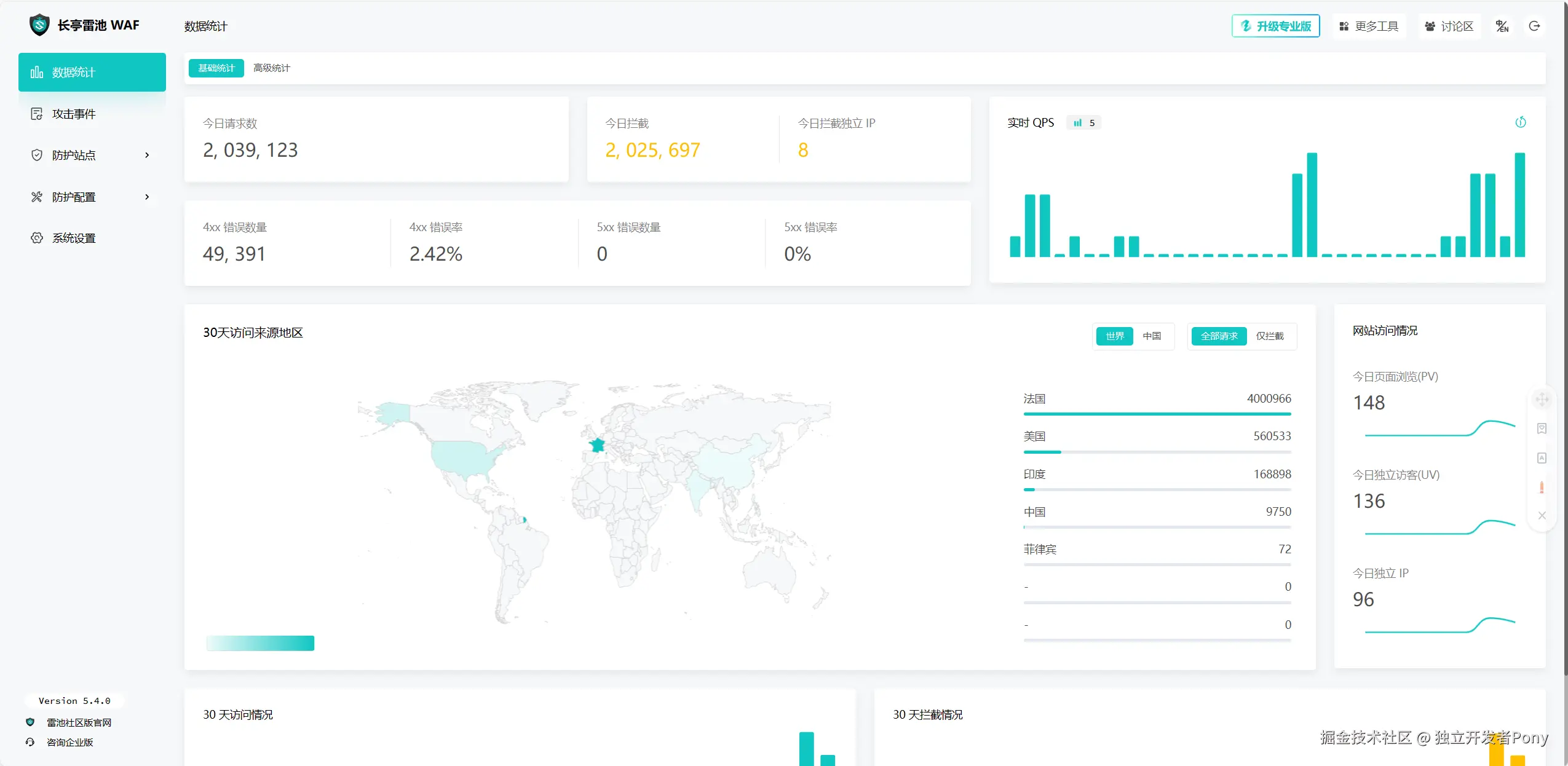Image resolution: width=1568 pixels, height=766 pixels.
Task: Switch map region toggle to 中国
Action: (1152, 336)
